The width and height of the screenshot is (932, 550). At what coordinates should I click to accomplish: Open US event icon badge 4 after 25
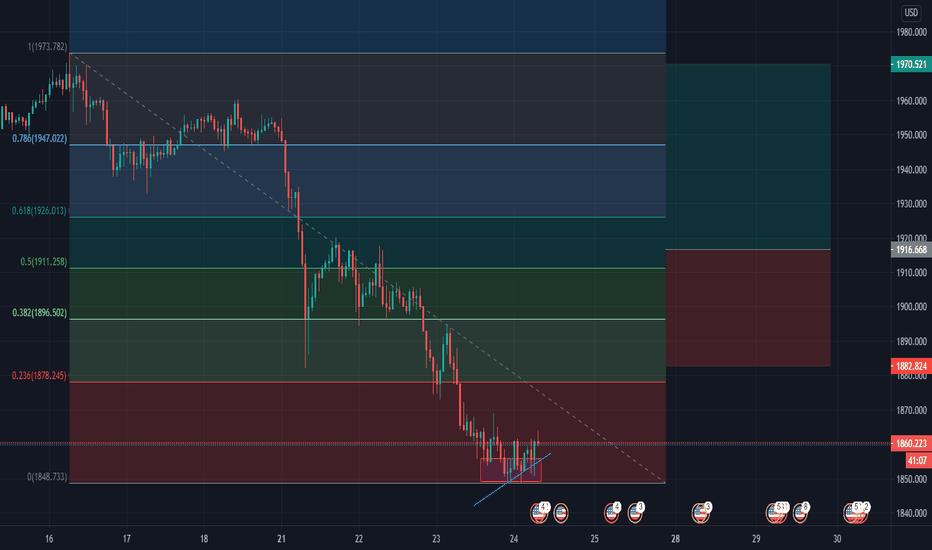pos(612,513)
